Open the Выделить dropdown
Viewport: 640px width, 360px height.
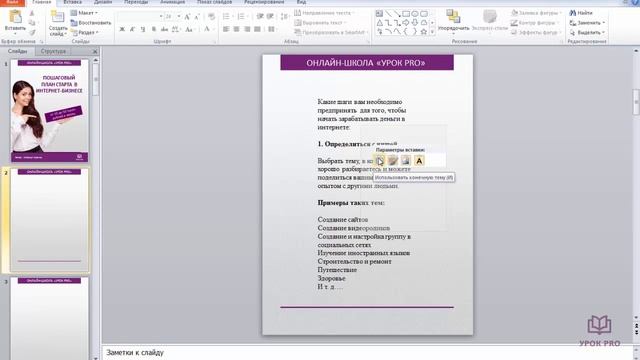587,32
